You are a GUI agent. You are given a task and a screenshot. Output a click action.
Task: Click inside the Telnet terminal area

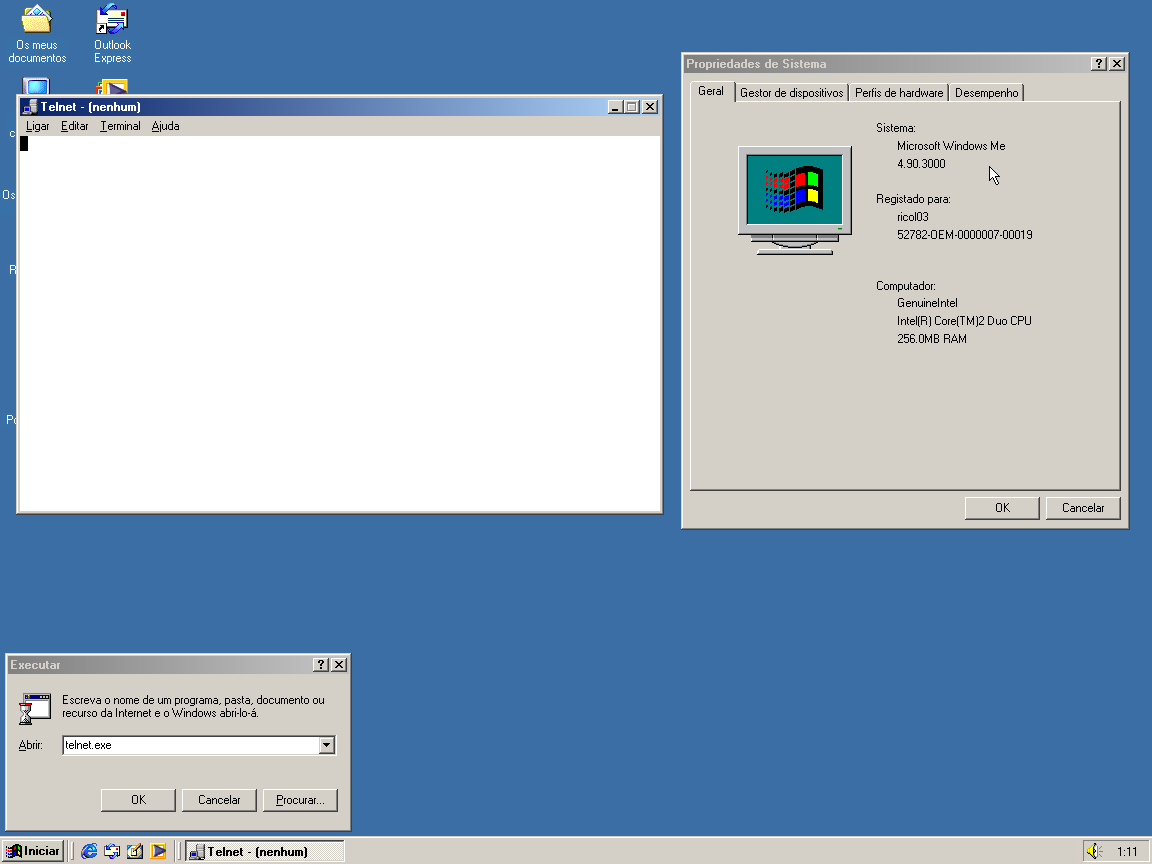point(339,323)
